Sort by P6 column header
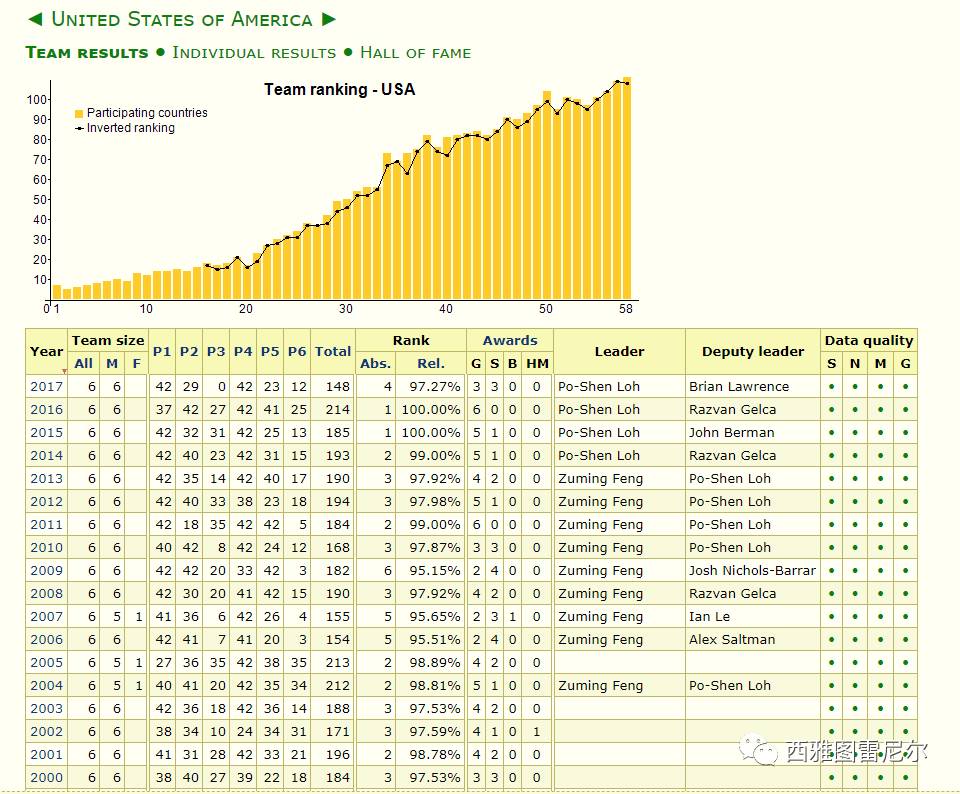The height and width of the screenshot is (794, 960). tap(297, 351)
